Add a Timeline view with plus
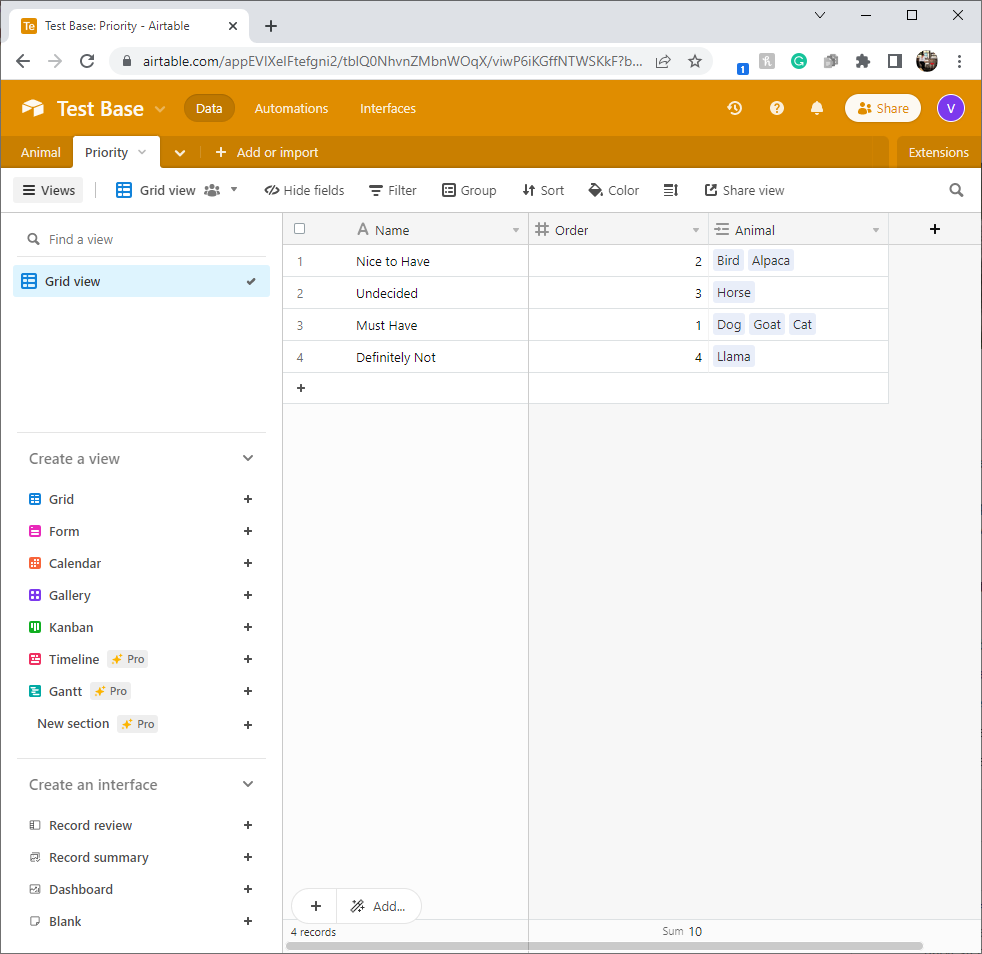This screenshot has height=954, width=982. point(248,659)
